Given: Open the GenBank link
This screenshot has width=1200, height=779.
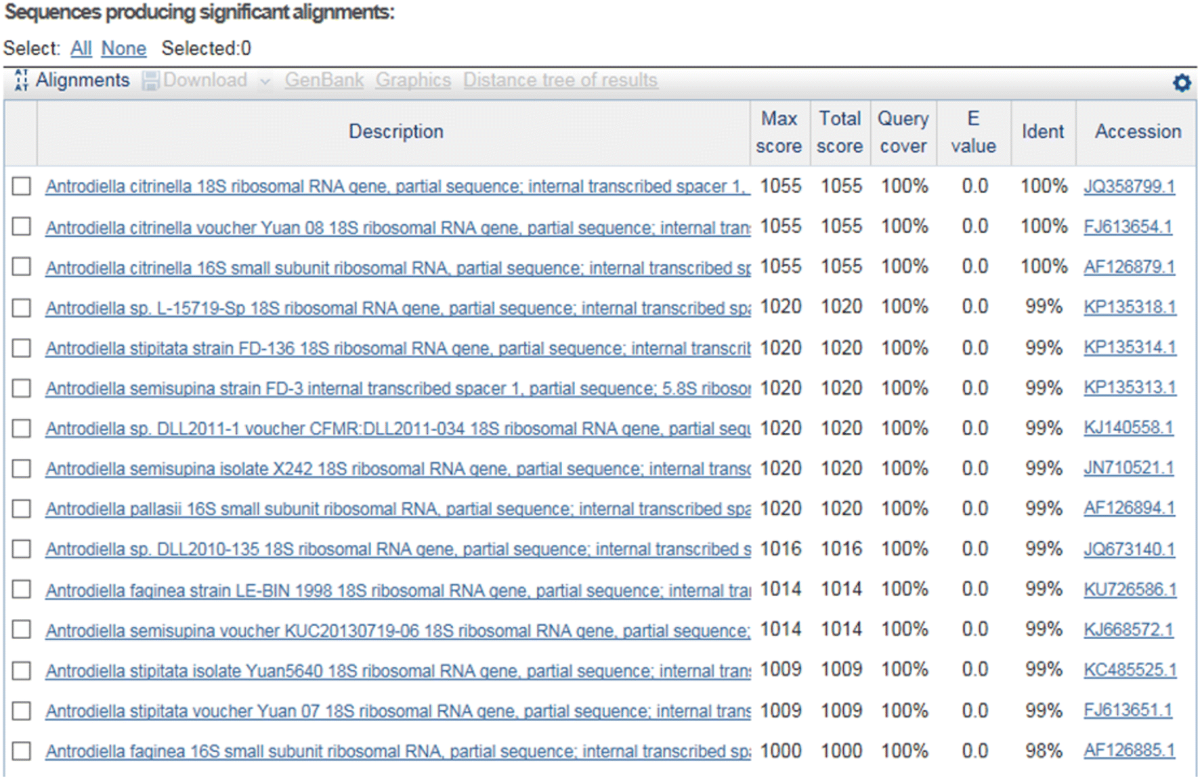Looking at the screenshot, I should (324, 80).
